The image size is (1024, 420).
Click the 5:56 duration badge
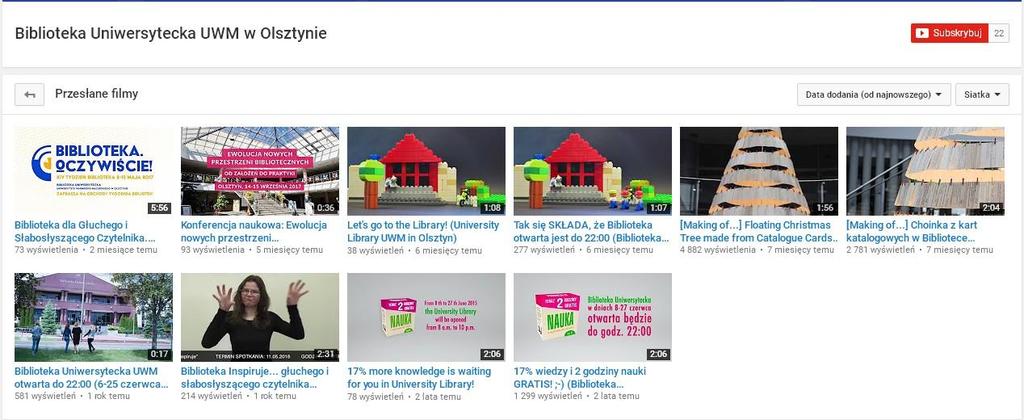point(159,208)
